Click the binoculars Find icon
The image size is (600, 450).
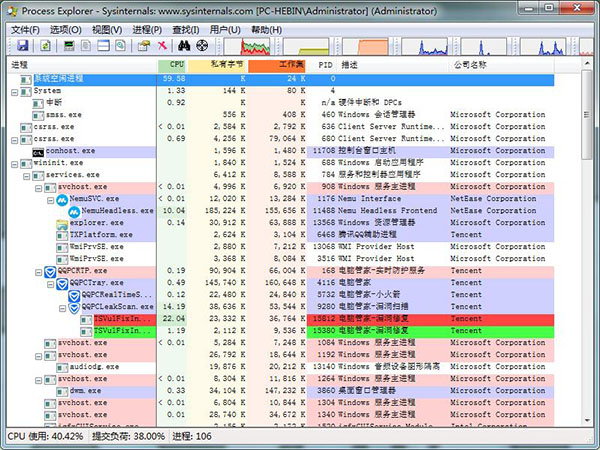184,46
